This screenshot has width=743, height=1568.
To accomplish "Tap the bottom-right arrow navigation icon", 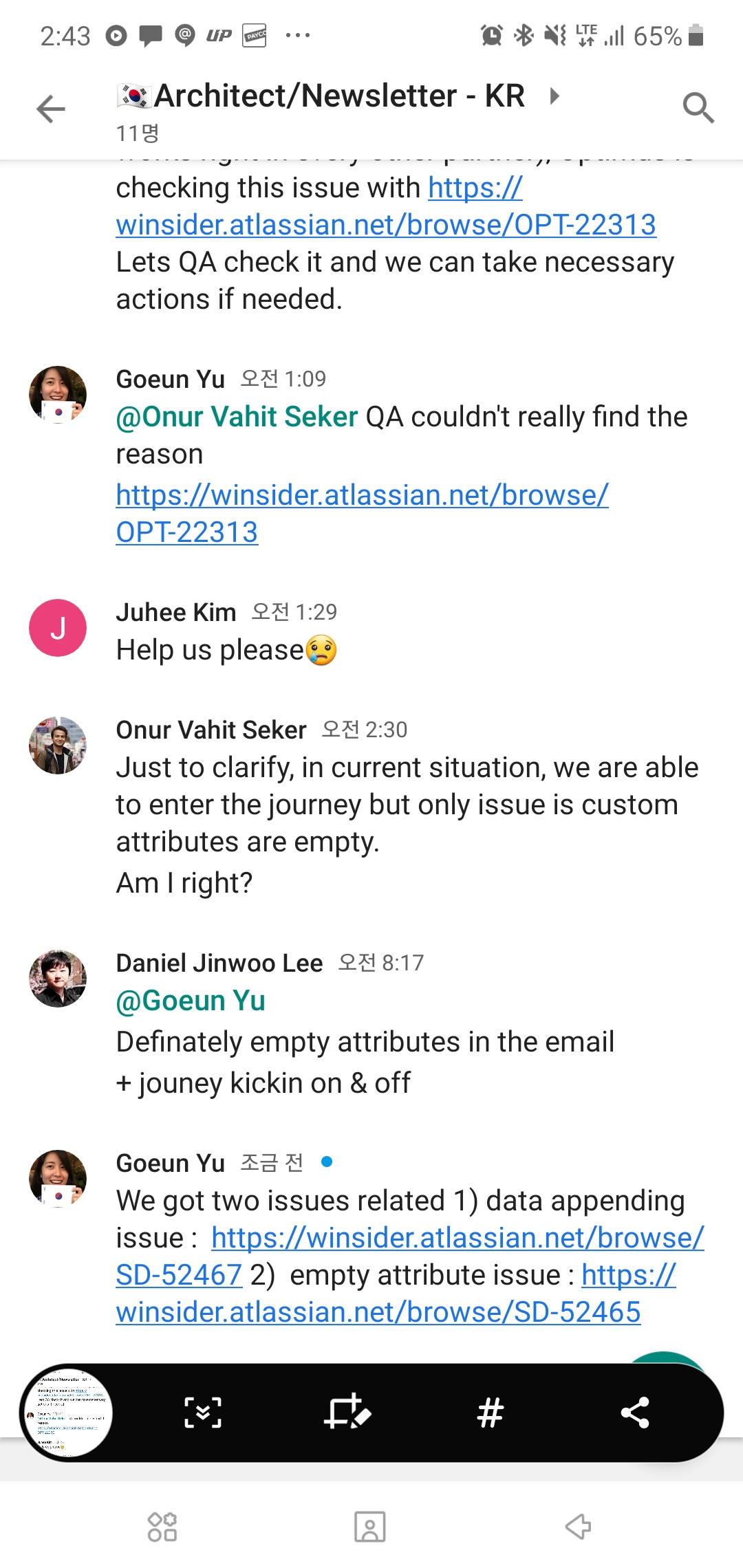I will pyautogui.click(x=578, y=1527).
